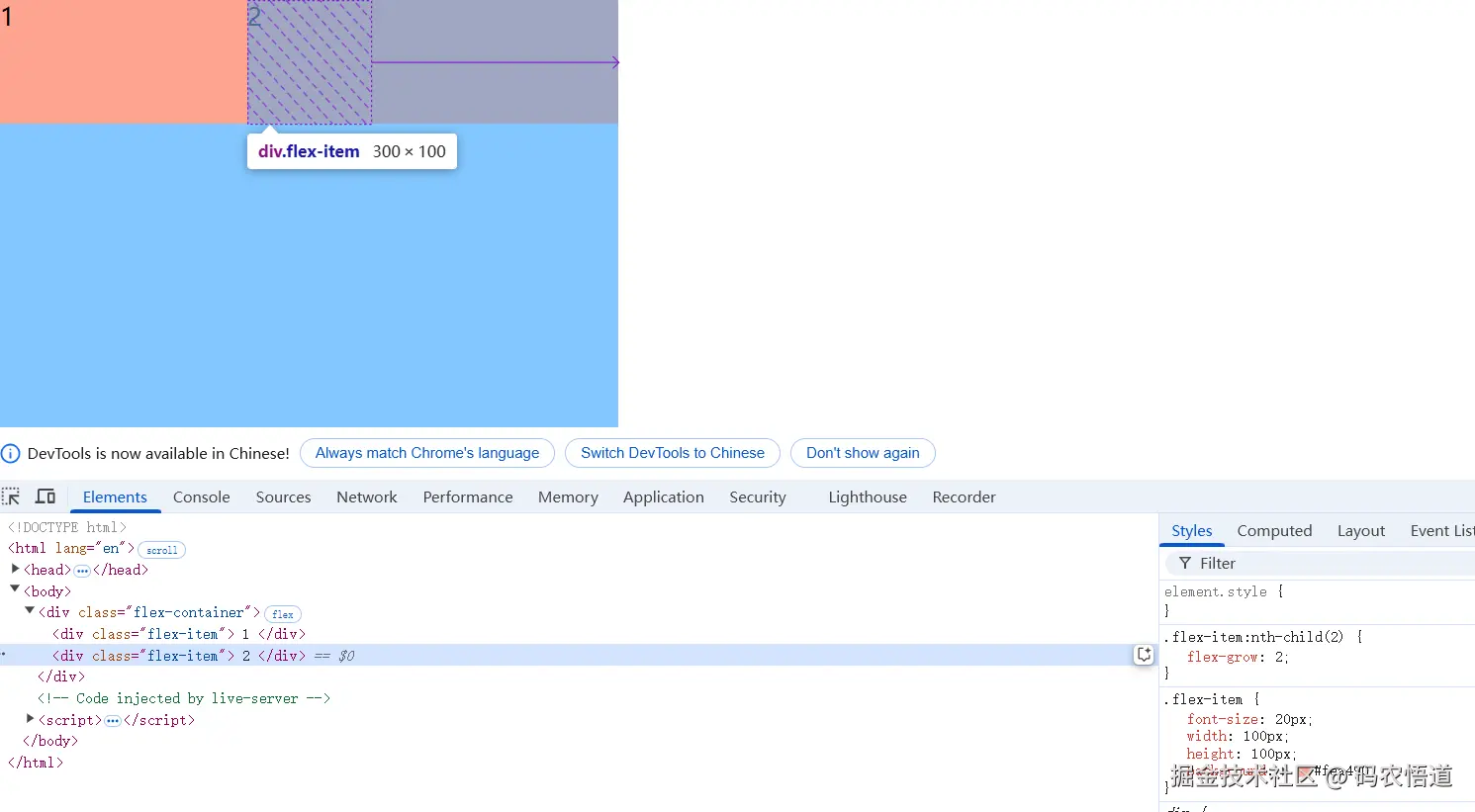This screenshot has width=1475, height=812.
Task: Activate the inspect element picker icon
Action: coord(12,496)
